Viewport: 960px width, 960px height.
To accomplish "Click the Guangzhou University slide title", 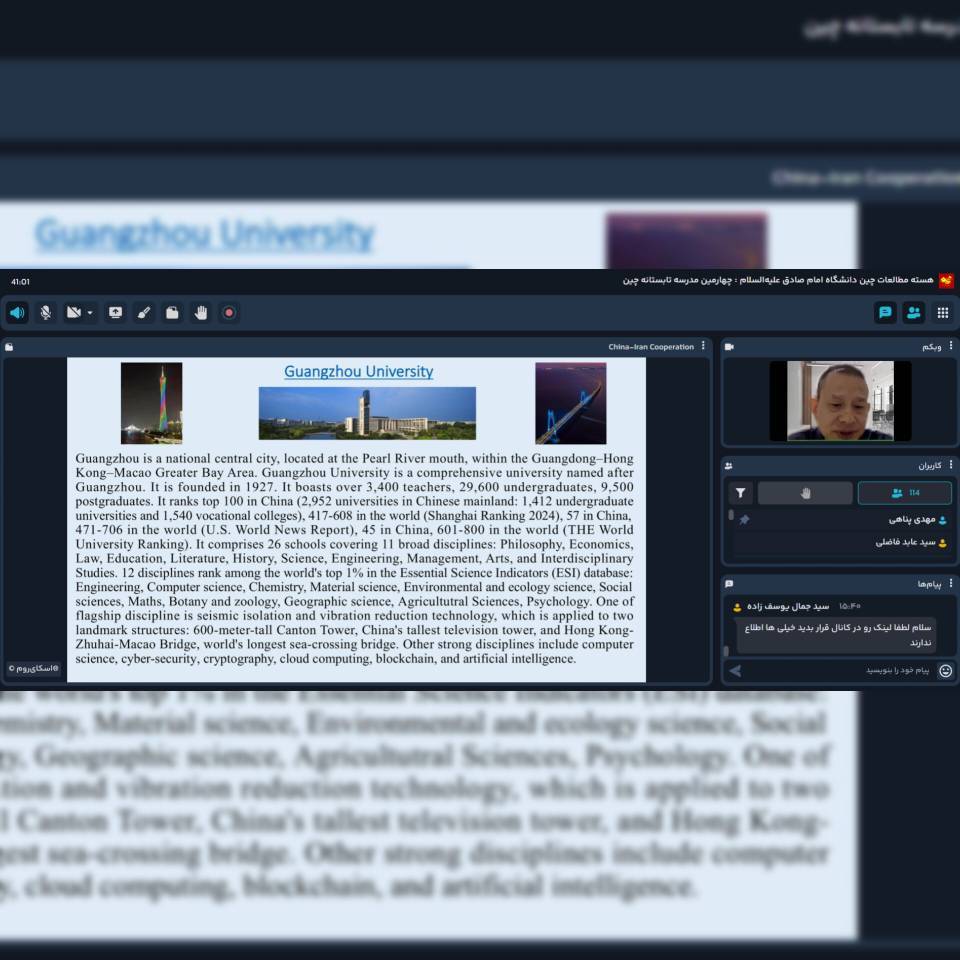I will (358, 372).
